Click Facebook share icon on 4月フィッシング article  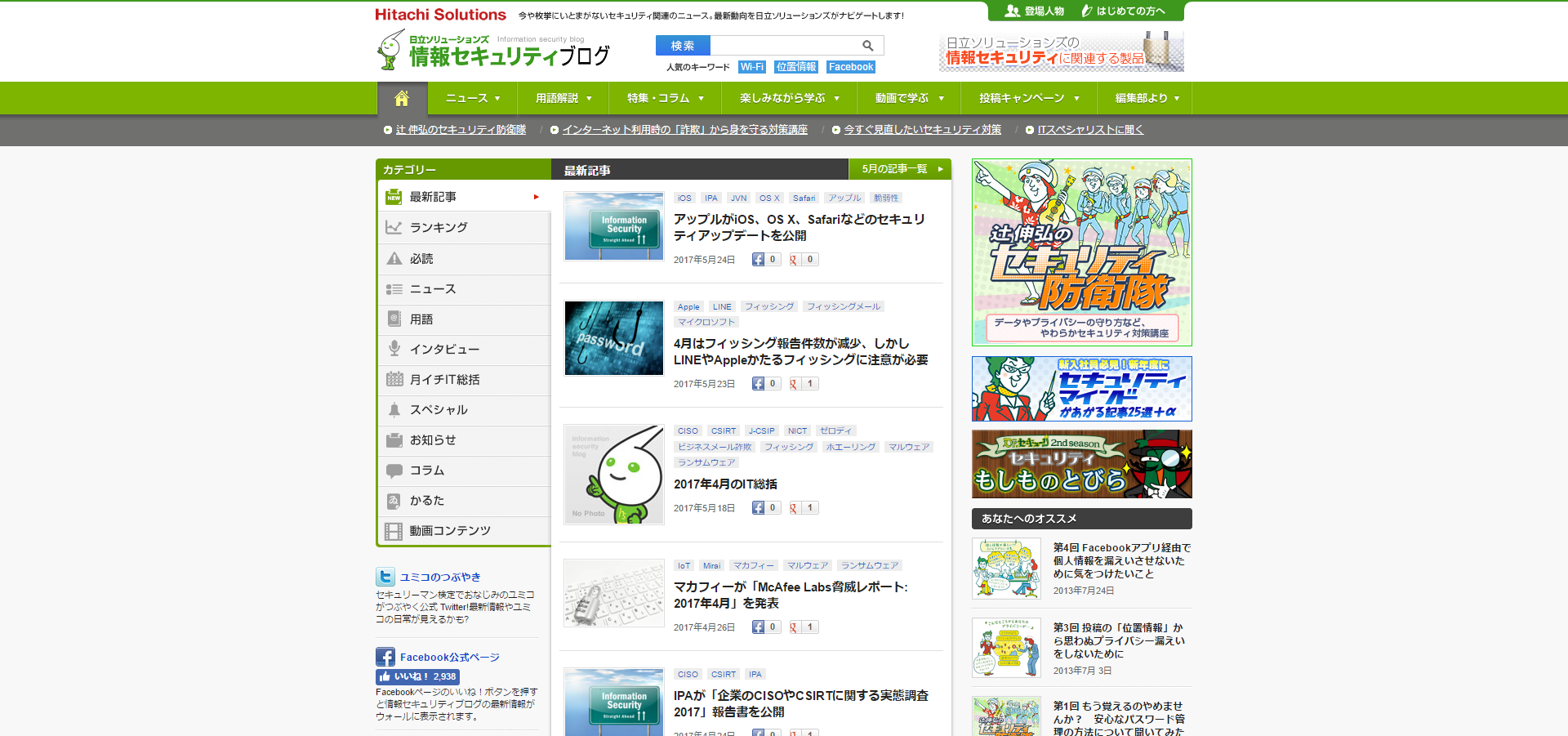pyautogui.click(x=759, y=384)
